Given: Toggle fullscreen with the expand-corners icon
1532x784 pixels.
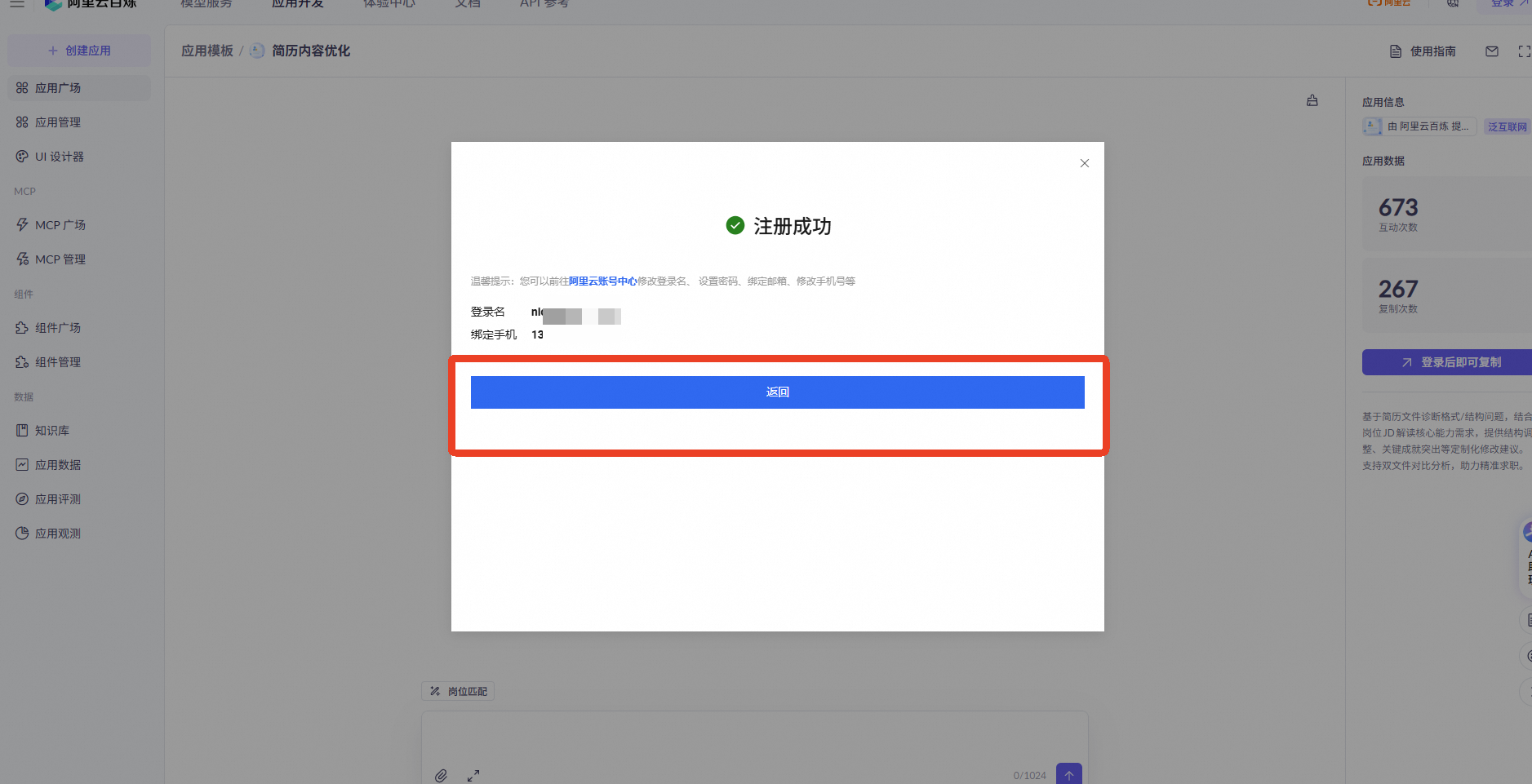Looking at the screenshot, I should pyautogui.click(x=1524, y=51).
